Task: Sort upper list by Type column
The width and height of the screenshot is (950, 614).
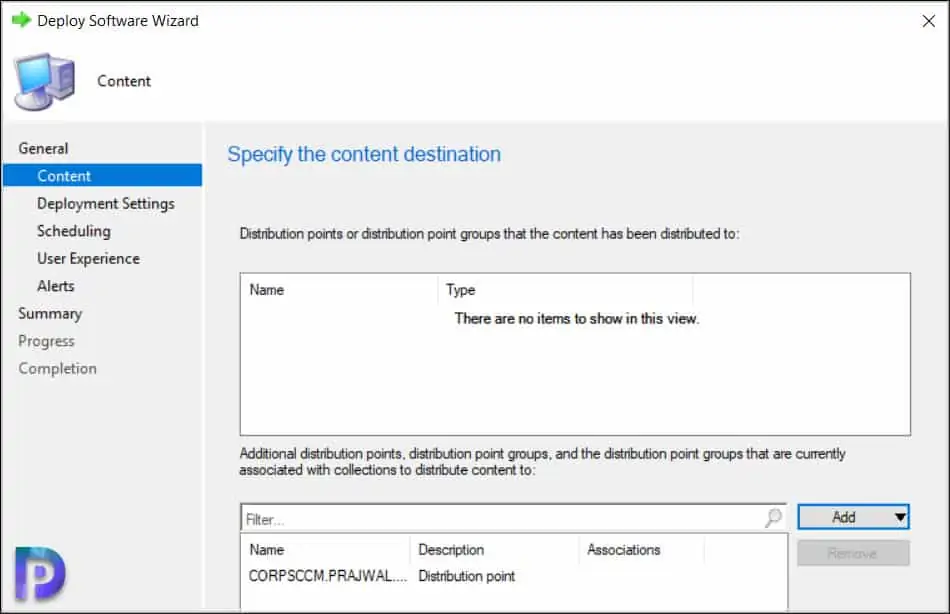Action: click(x=565, y=290)
